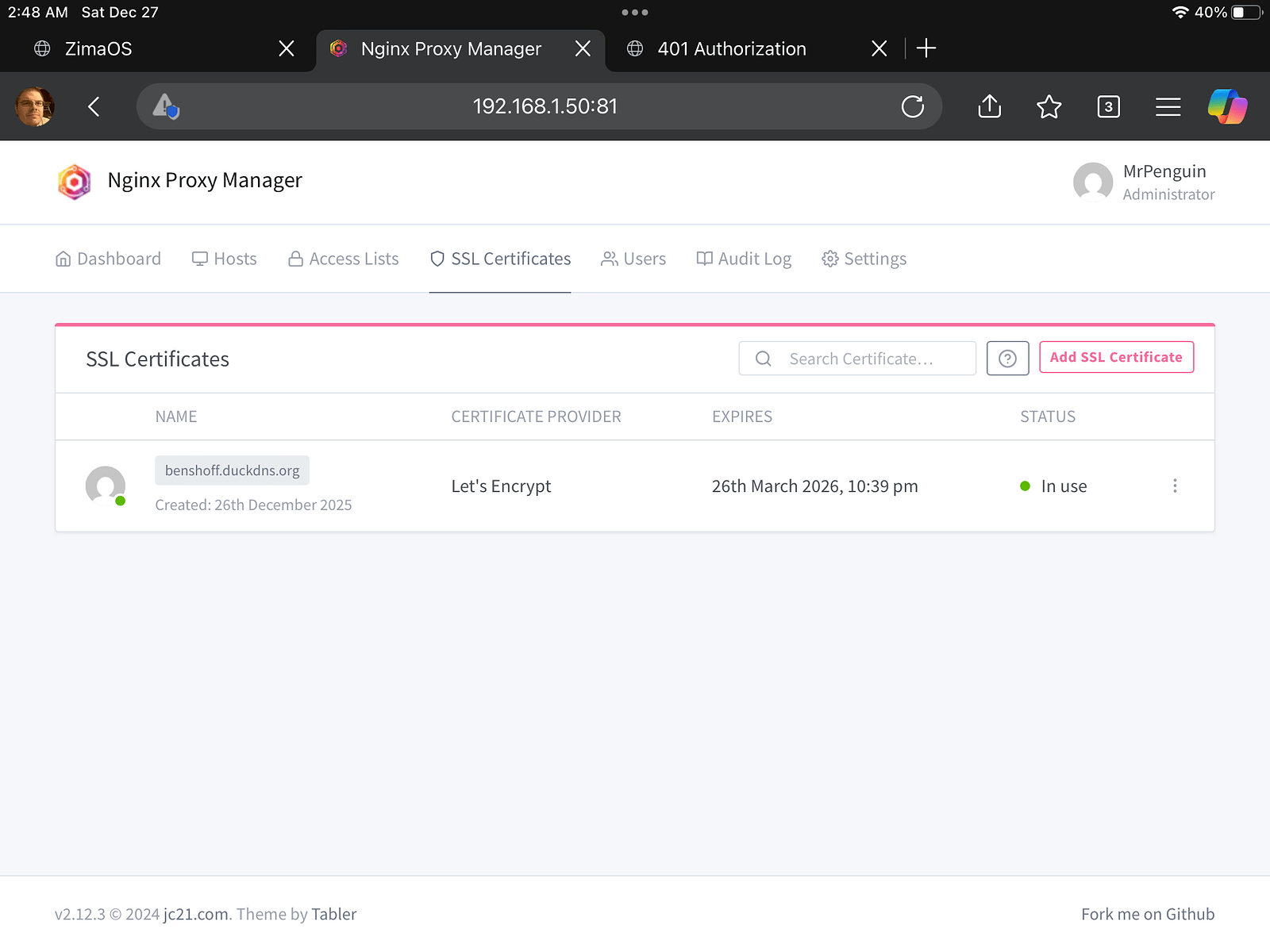Image resolution: width=1270 pixels, height=952 pixels.
Task: Reload the page with refresh icon
Action: point(912,106)
